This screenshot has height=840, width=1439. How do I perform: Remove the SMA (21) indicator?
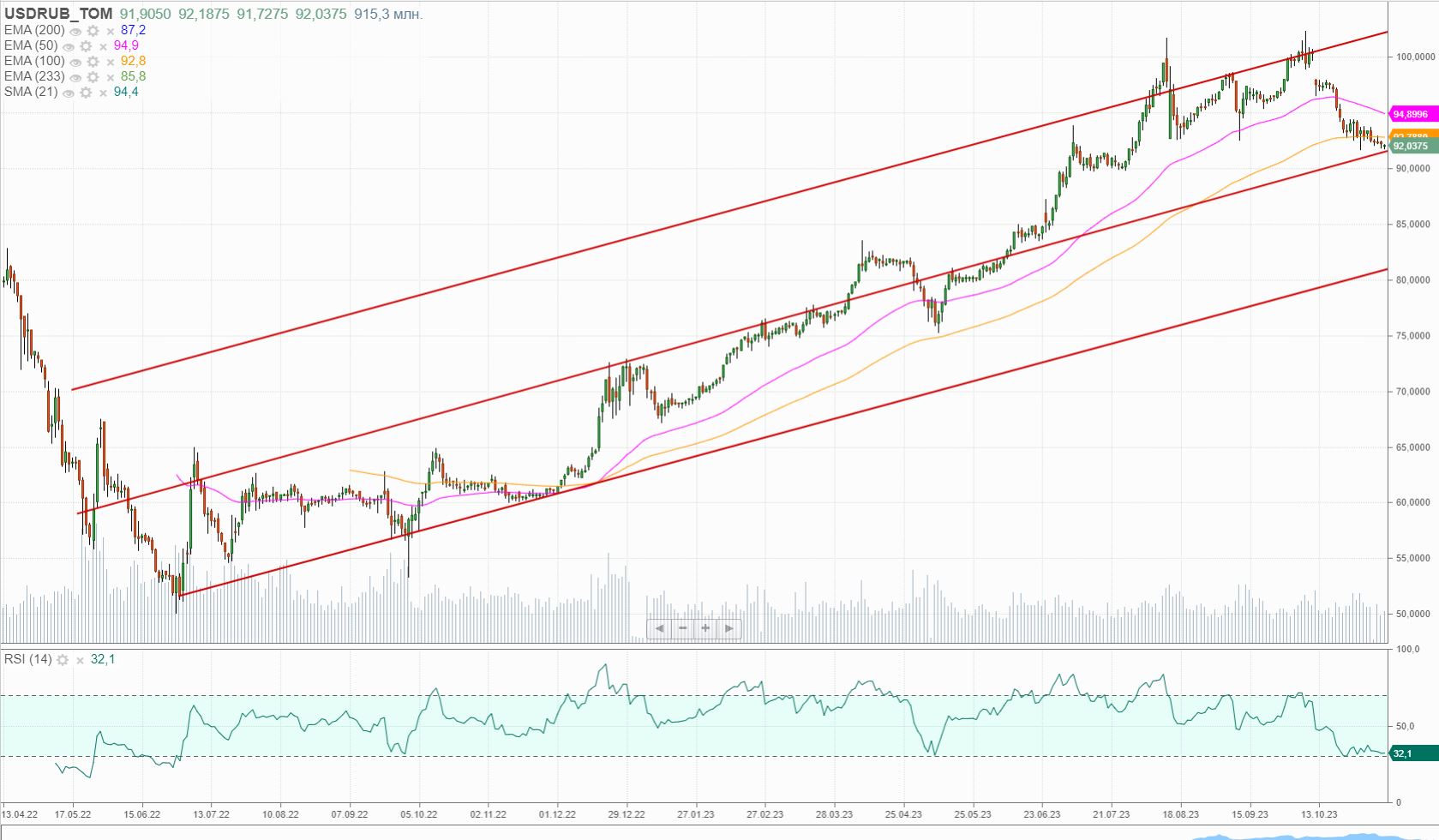104,93
